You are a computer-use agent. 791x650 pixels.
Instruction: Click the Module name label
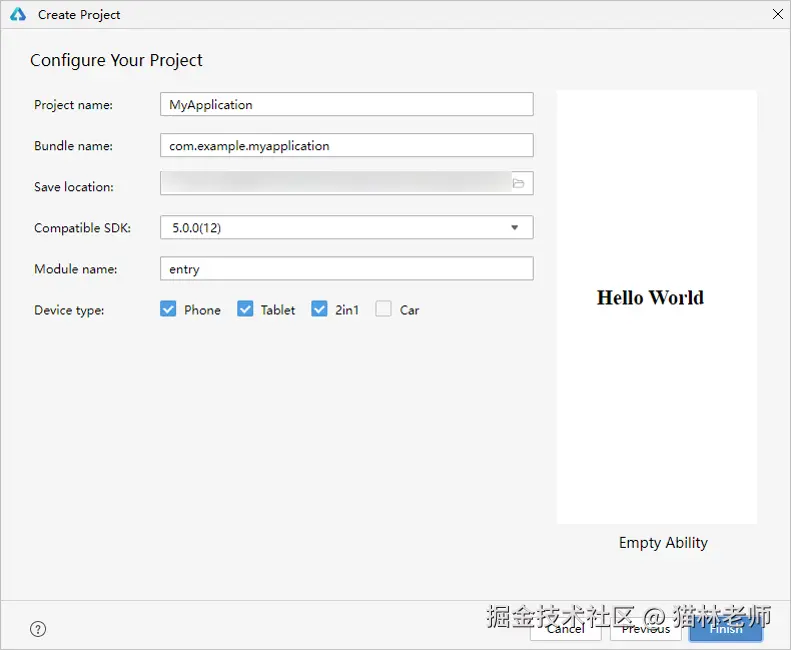(75, 268)
